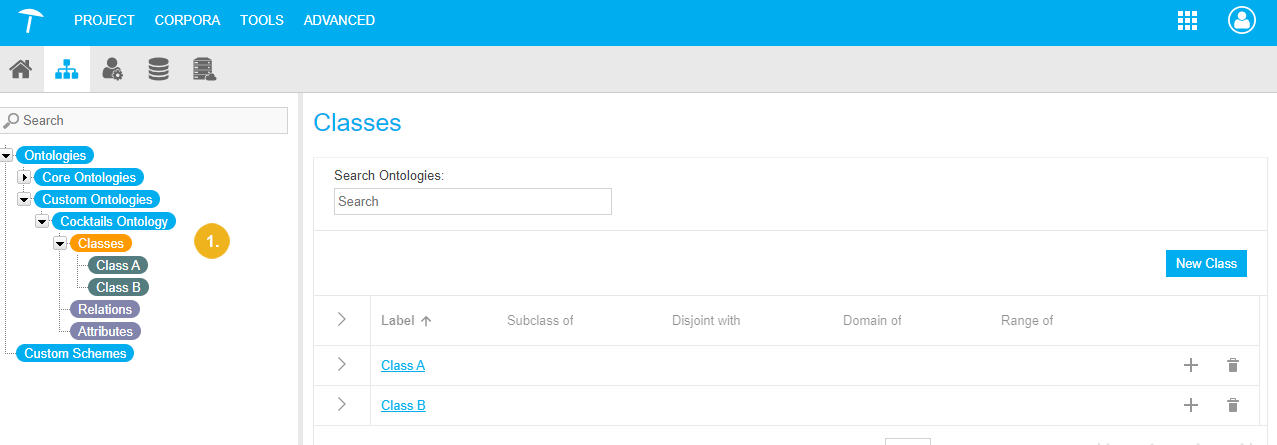Click the plus icon for Class B
This screenshot has width=1277, height=445.
(x=1190, y=405)
